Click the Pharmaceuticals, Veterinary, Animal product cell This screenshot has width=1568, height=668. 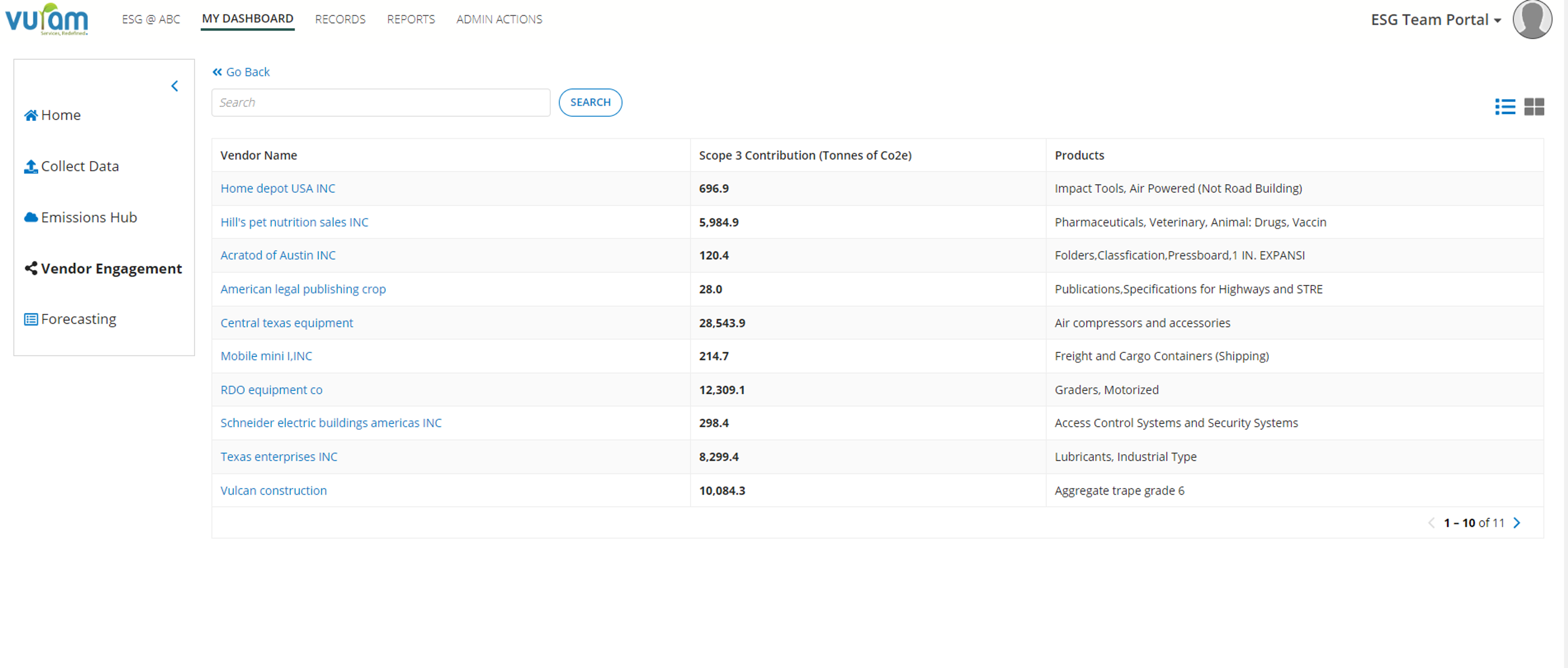1190,222
